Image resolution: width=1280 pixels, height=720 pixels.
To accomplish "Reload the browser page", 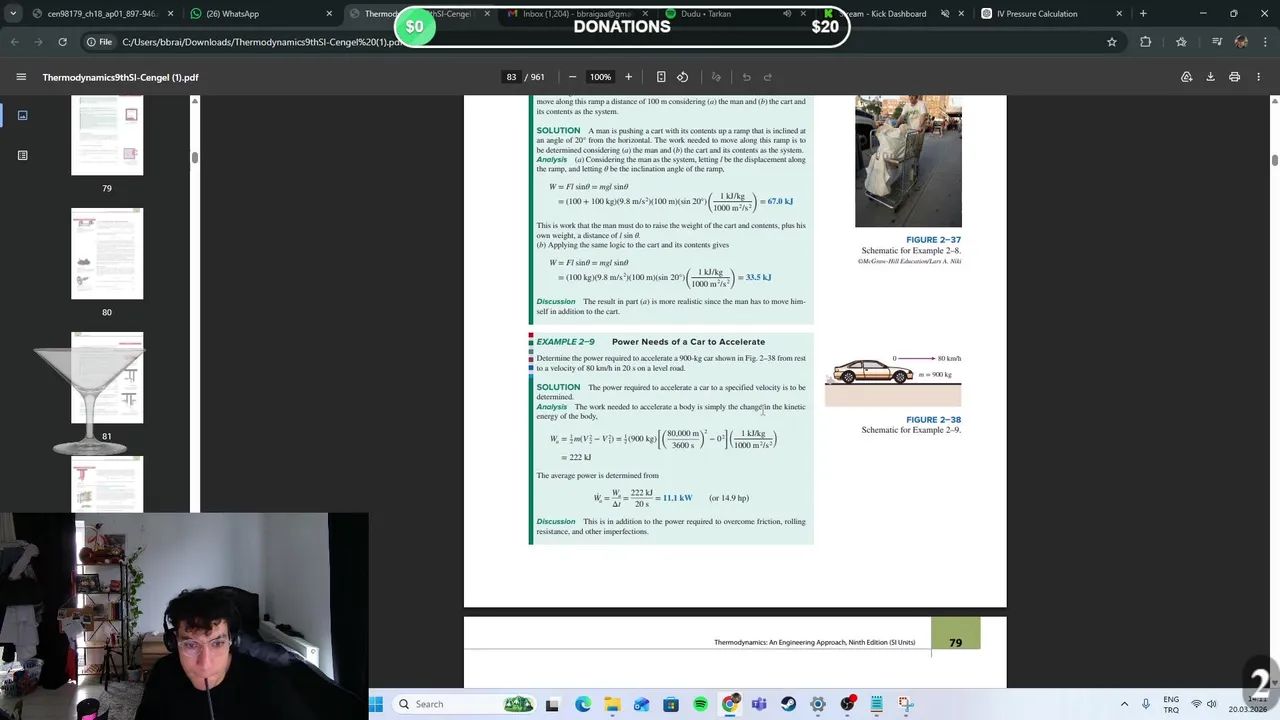I will pyautogui.click(x=62, y=42).
